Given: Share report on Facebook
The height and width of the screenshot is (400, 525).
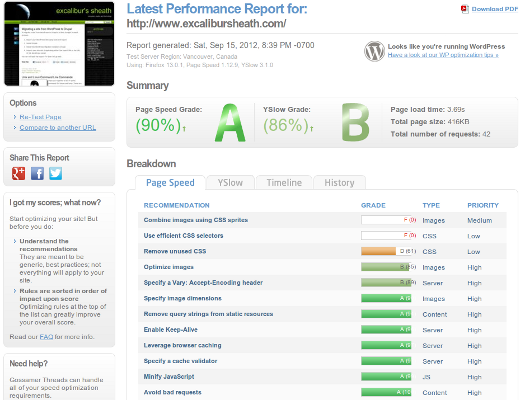Looking at the screenshot, I should [37, 173].
